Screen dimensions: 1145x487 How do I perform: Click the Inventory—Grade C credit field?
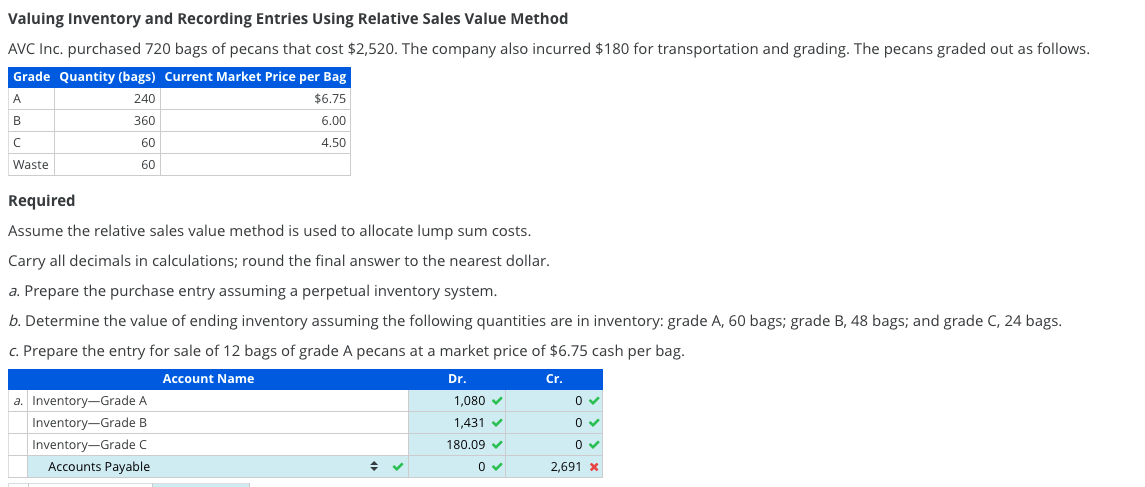click(554, 445)
